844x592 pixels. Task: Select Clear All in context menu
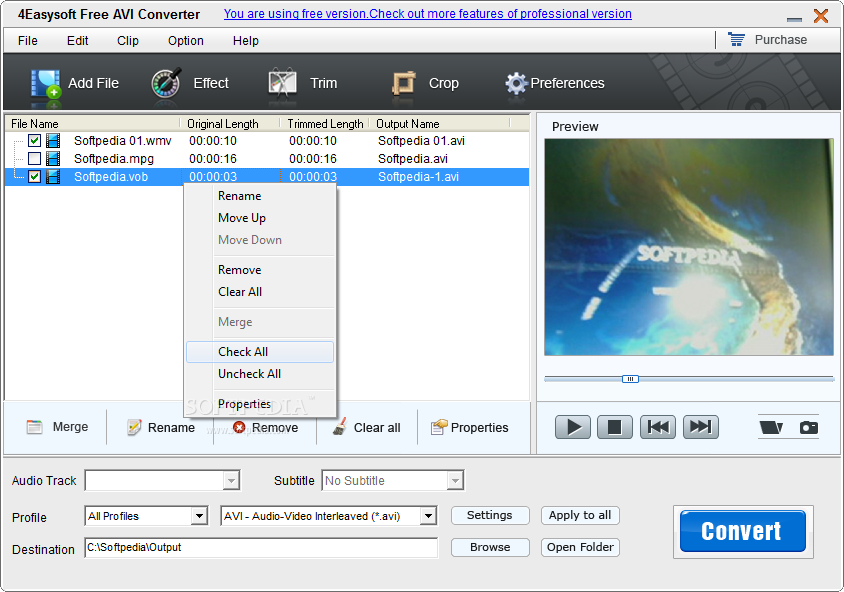[x=260, y=292]
